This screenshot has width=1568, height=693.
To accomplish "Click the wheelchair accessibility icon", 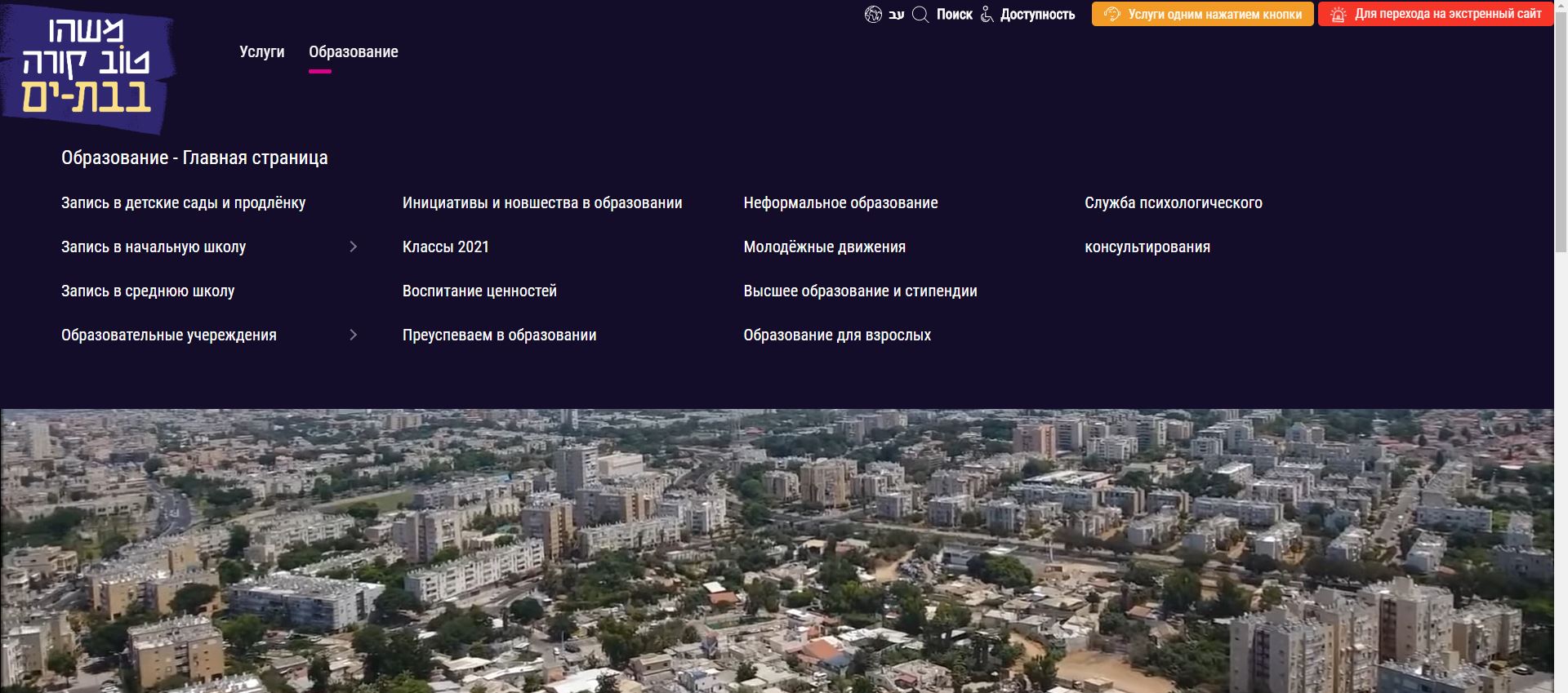I will tap(987, 15).
